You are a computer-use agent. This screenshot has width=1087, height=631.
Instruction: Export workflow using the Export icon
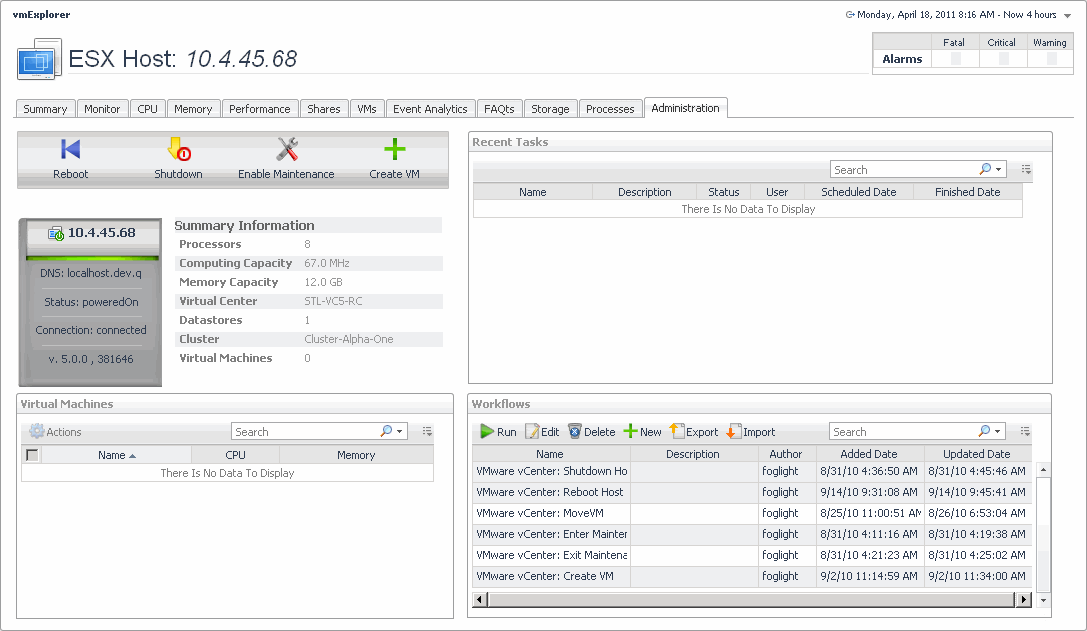(x=677, y=432)
